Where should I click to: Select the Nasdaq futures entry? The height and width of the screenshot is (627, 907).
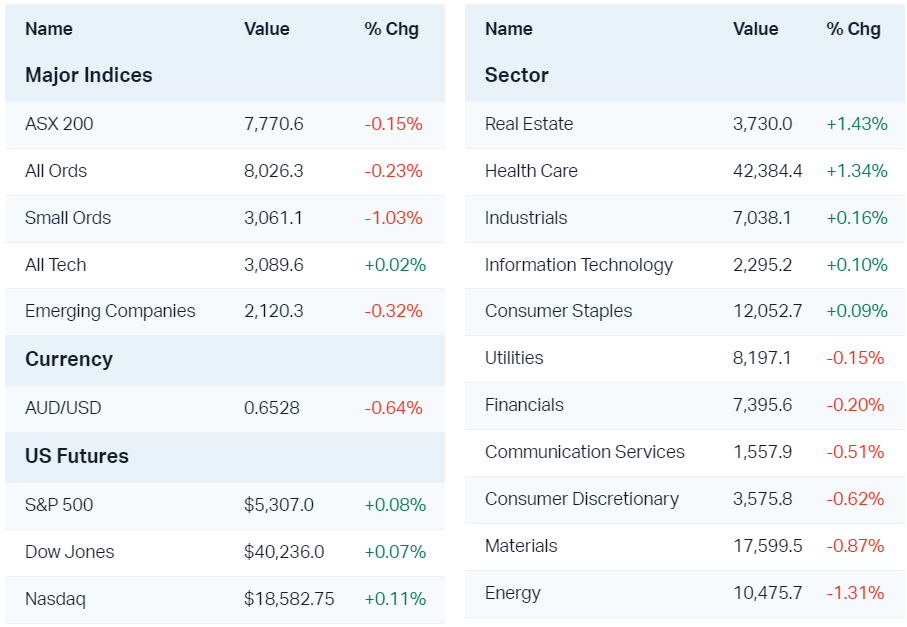[55, 599]
